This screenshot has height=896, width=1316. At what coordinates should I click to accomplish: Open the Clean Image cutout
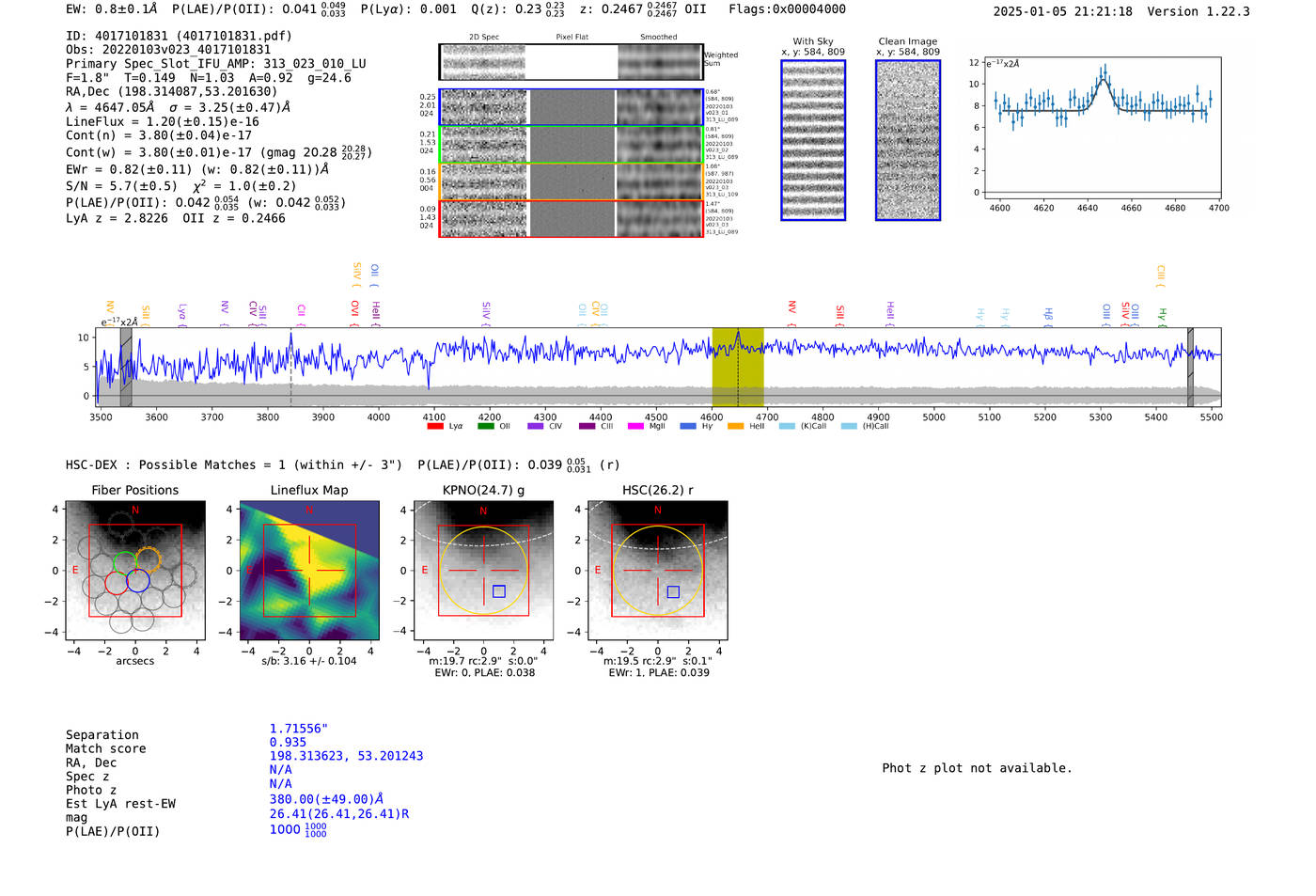pyautogui.click(x=908, y=140)
